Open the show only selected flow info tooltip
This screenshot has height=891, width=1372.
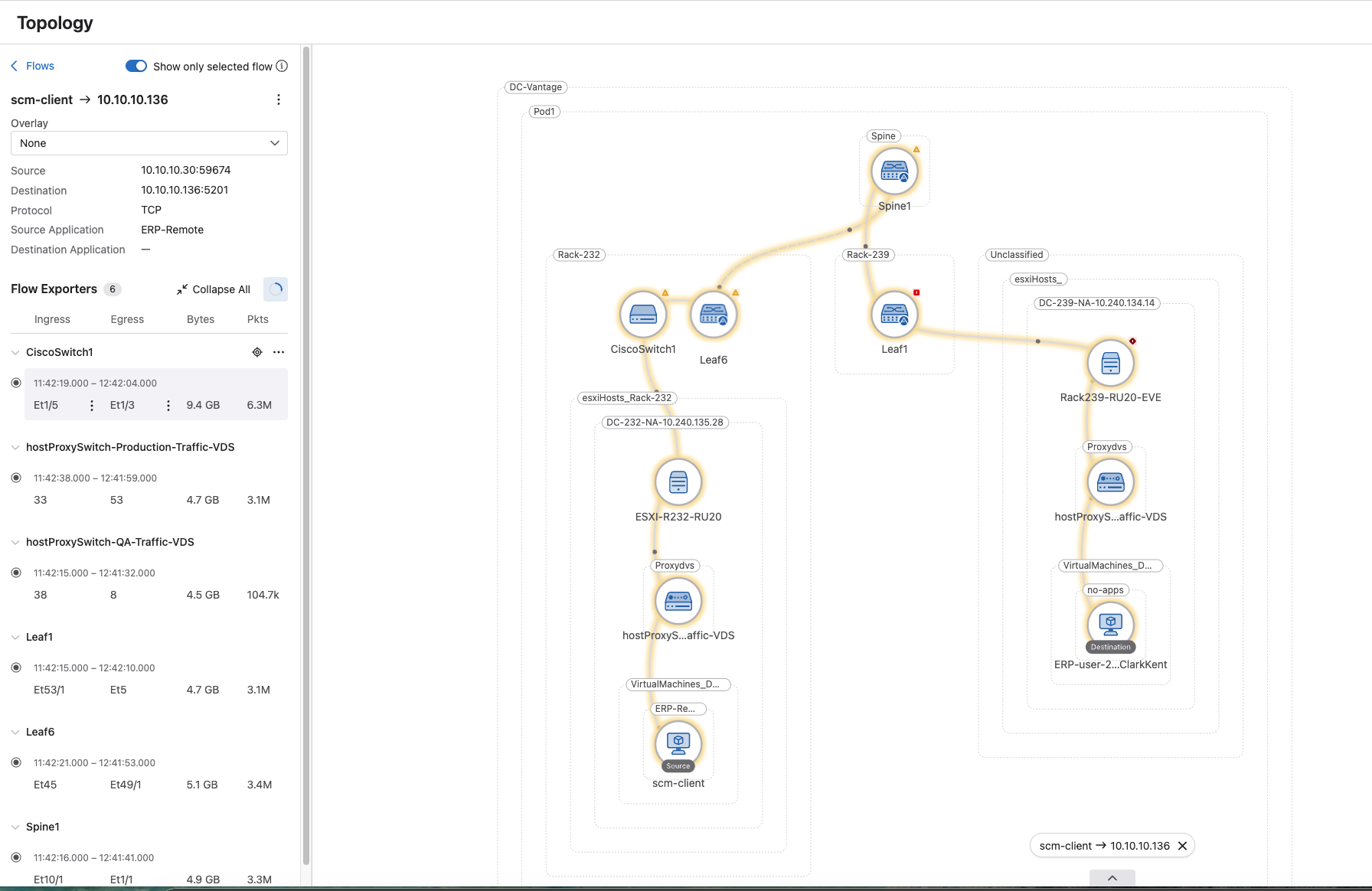[282, 66]
